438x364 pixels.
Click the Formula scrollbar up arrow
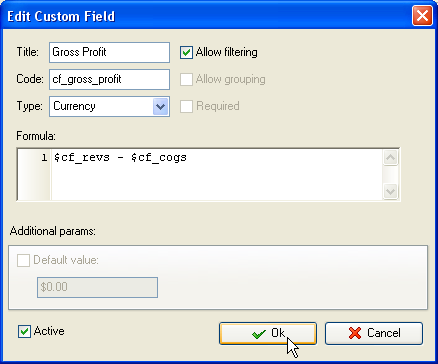point(390,157)
